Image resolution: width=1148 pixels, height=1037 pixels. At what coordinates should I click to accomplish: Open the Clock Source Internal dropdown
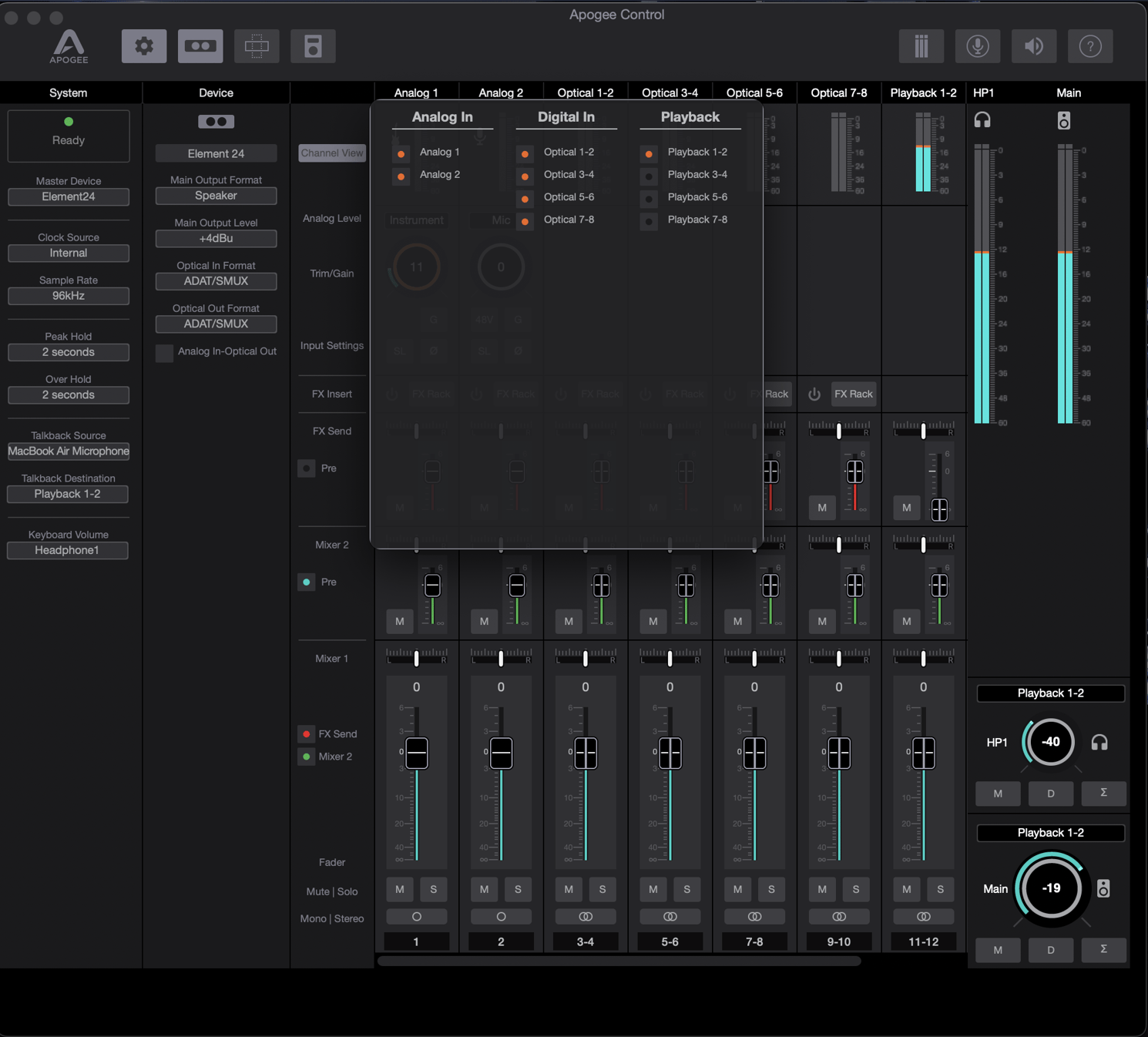(69, 253)
